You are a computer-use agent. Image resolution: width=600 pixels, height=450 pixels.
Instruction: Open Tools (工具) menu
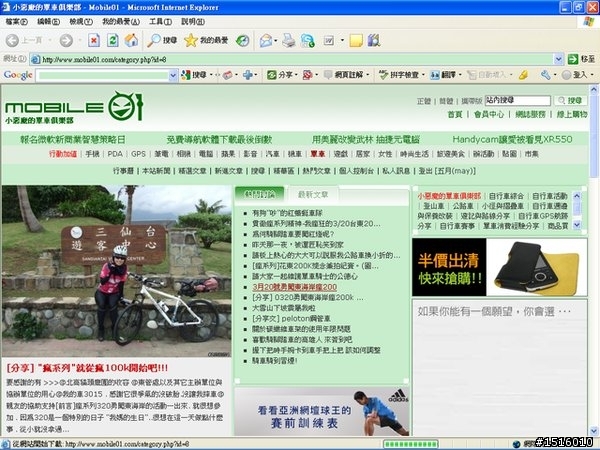[160, 22]
